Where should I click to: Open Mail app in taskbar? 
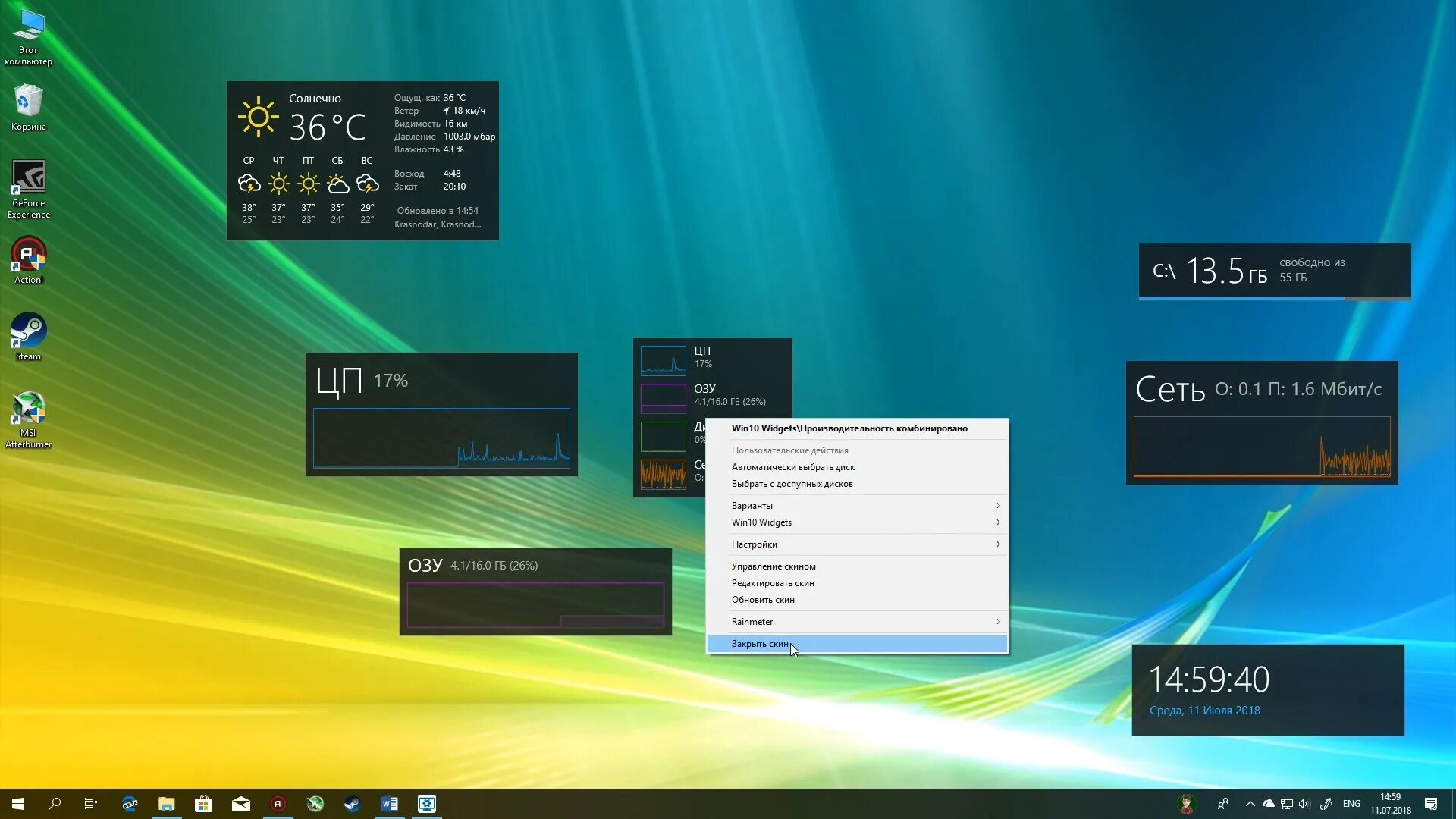click(x=240, y=804)
